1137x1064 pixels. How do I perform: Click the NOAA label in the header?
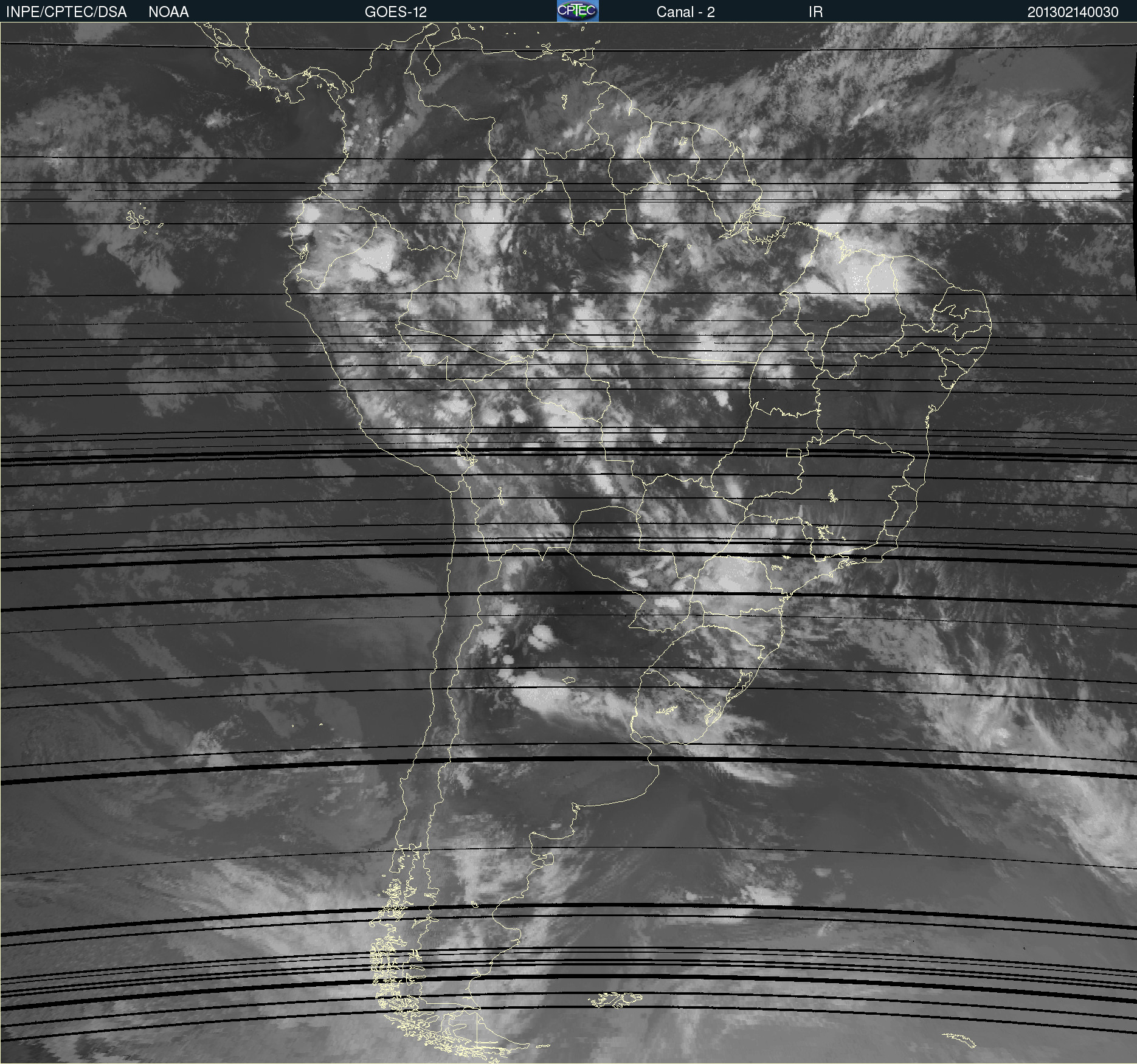pyautogui.click(x=168, y=12)
